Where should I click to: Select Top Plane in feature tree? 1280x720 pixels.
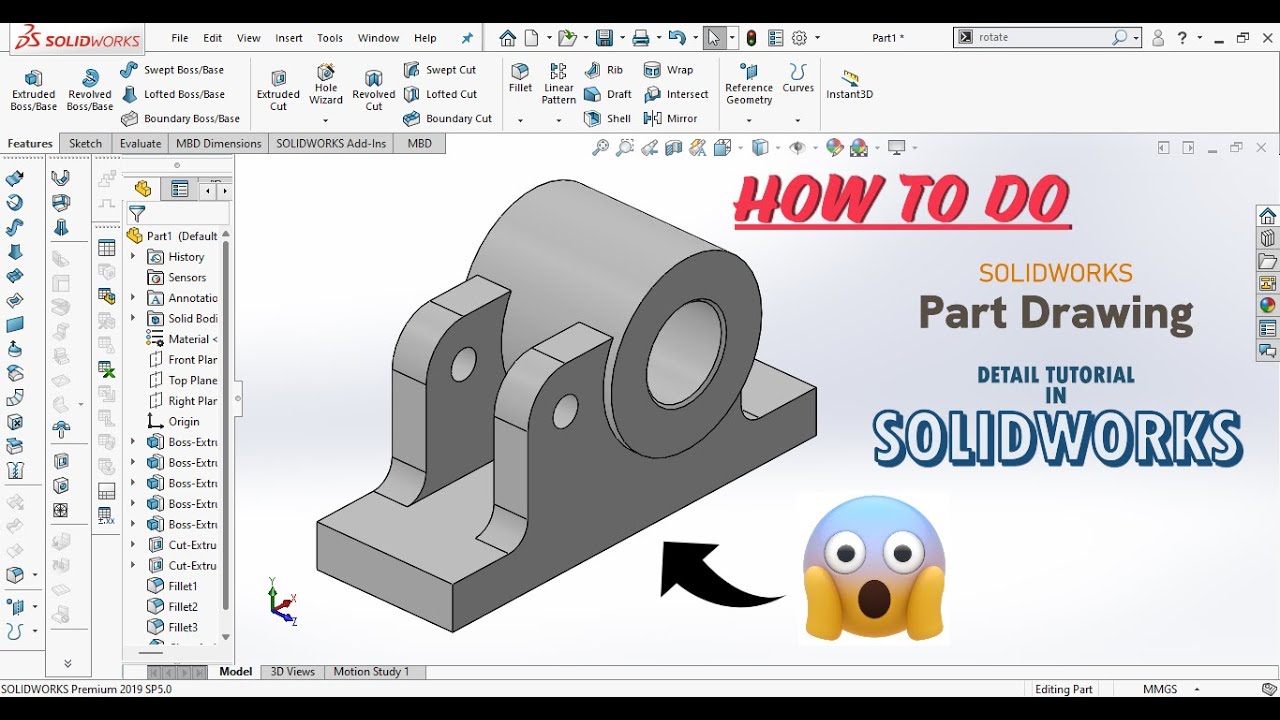(x=182, y=380)
